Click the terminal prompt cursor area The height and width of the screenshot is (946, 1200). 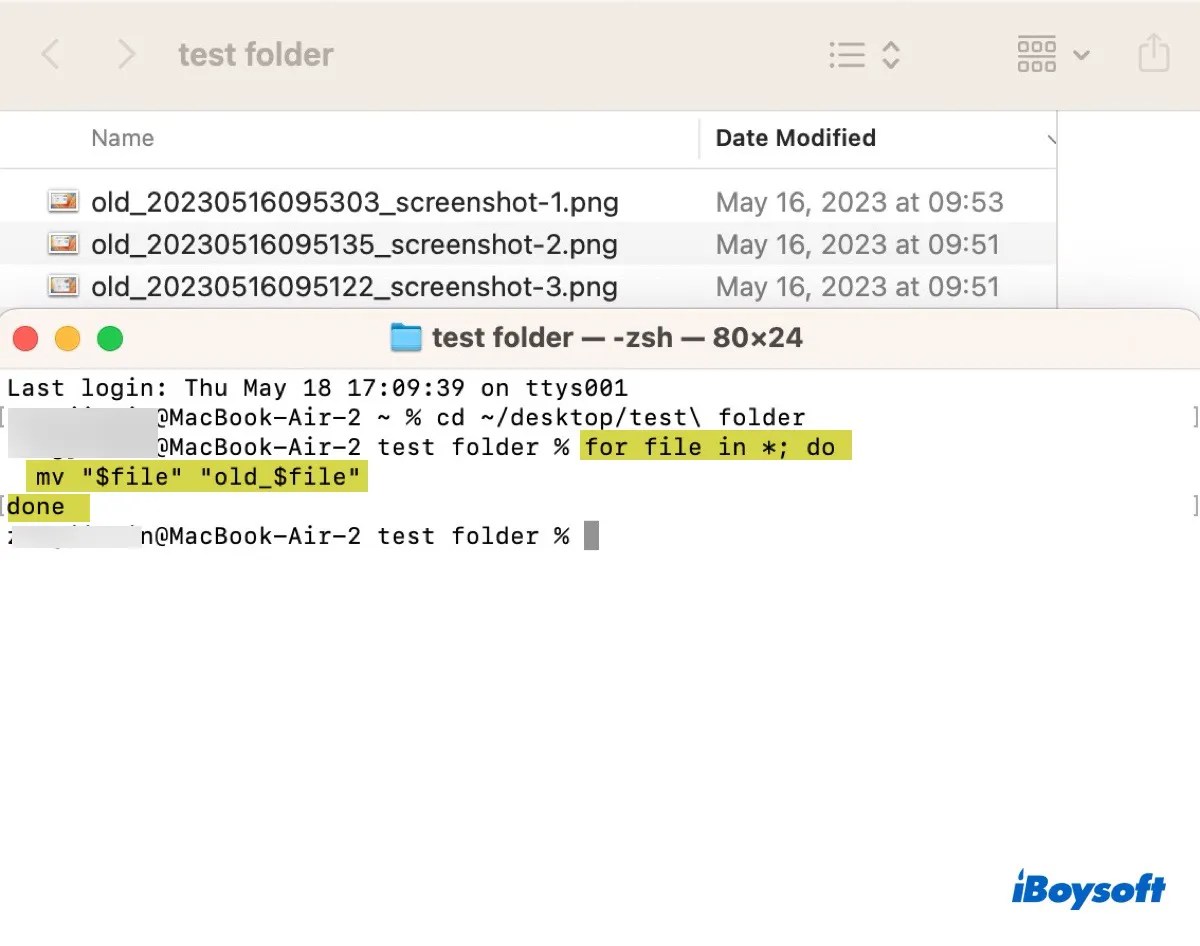pos(591,535)
